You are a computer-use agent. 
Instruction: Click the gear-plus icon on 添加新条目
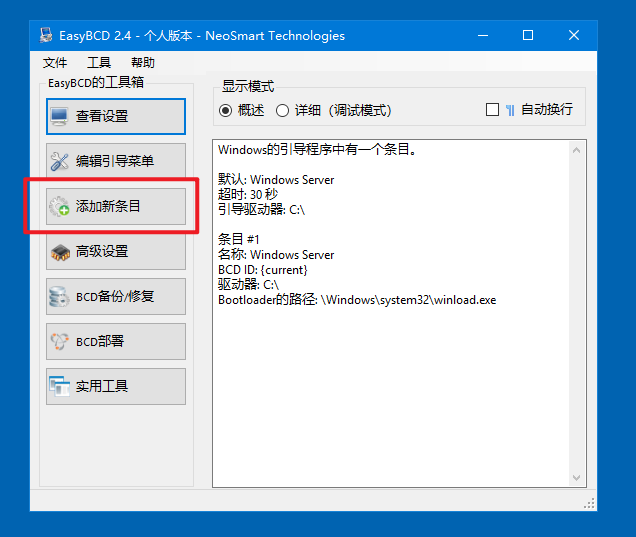(x=59, y=206)
